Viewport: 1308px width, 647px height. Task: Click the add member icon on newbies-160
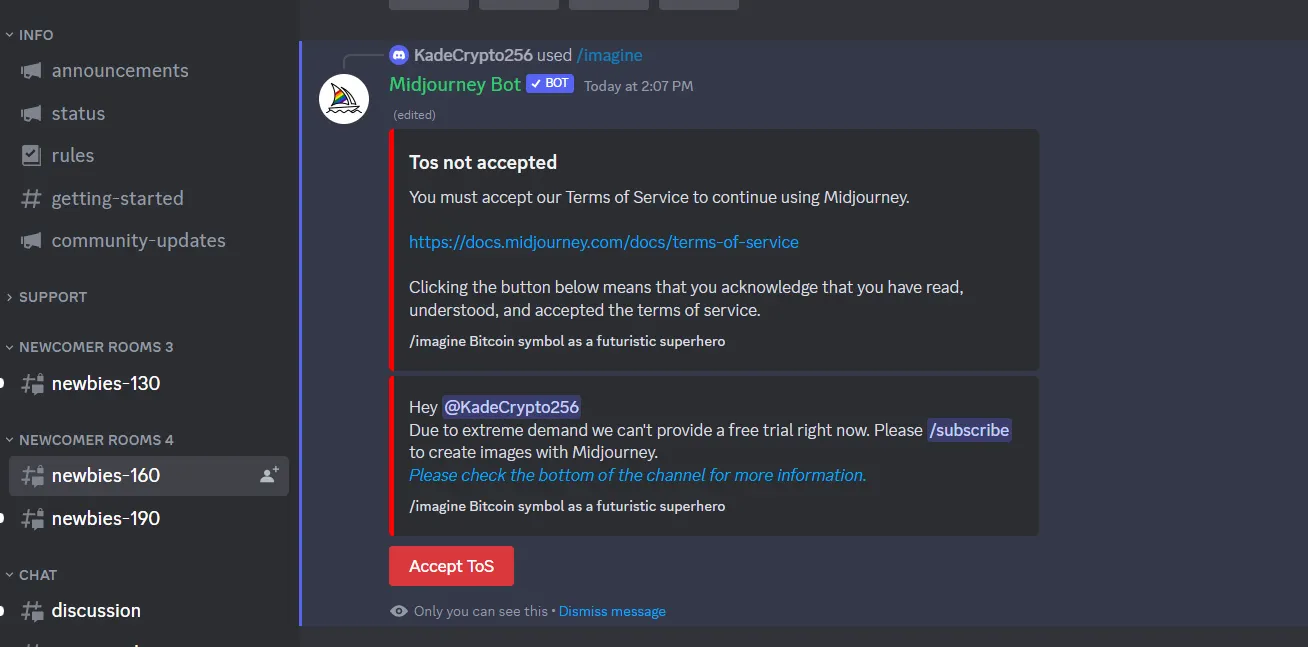coord(269,476)
